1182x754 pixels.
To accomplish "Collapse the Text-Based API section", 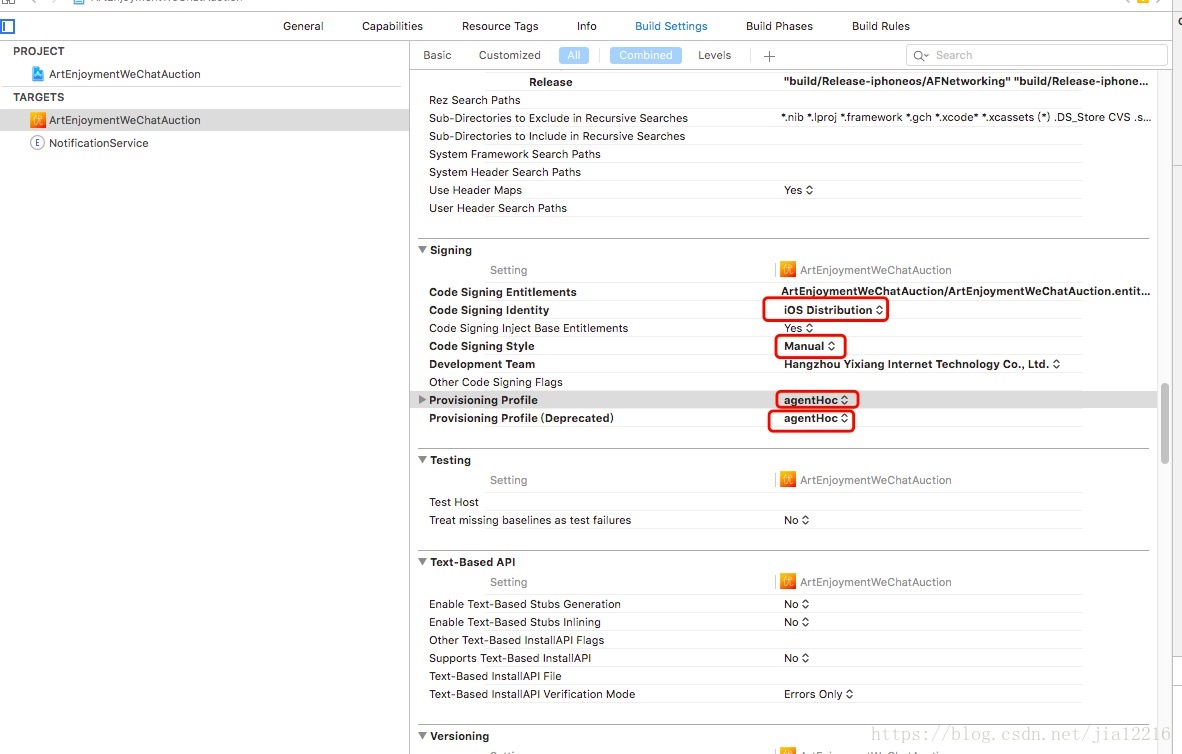I will [x=423, y=561].
